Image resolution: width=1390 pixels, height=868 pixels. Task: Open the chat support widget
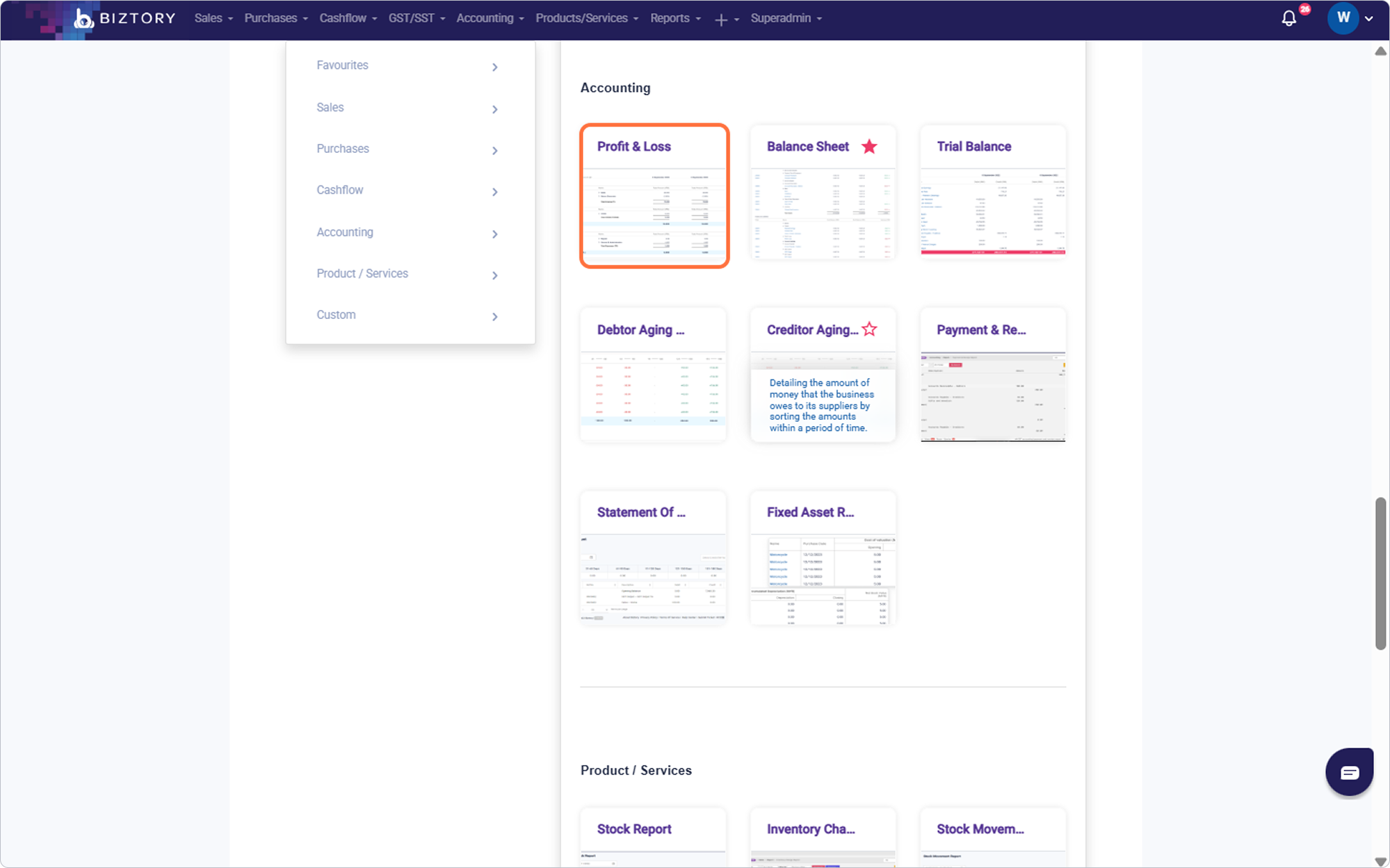pos(1348,771)
